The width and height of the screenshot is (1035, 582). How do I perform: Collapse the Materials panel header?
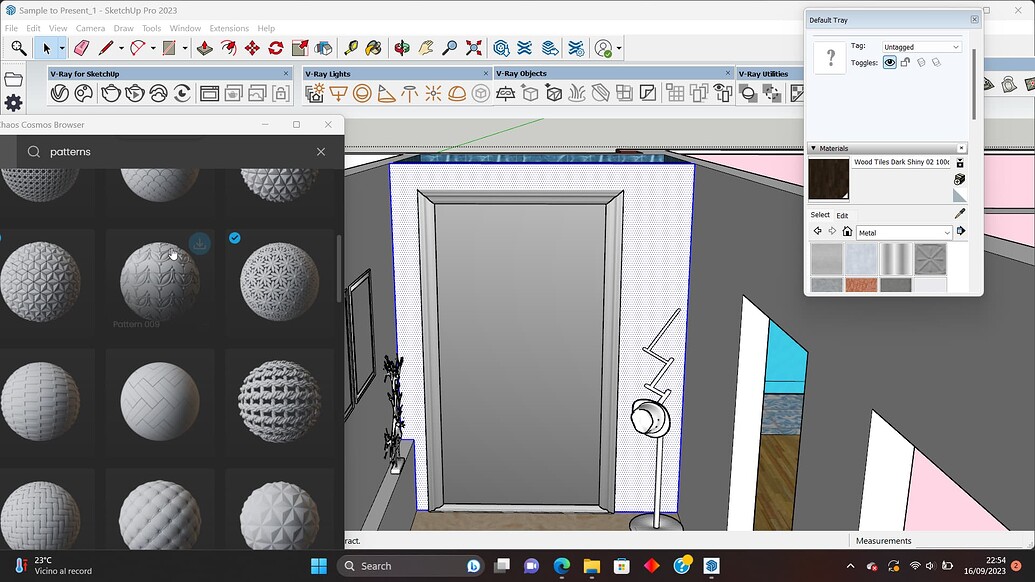click(x=814, y=148)
